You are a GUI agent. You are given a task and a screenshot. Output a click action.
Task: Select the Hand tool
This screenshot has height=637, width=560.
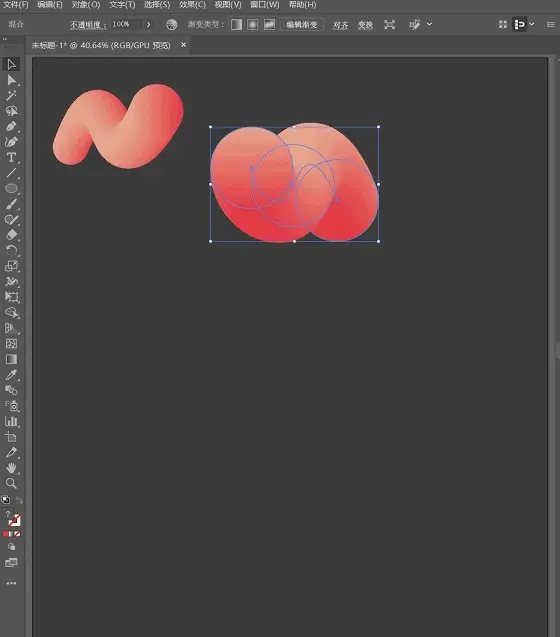(x=11, y=468)
